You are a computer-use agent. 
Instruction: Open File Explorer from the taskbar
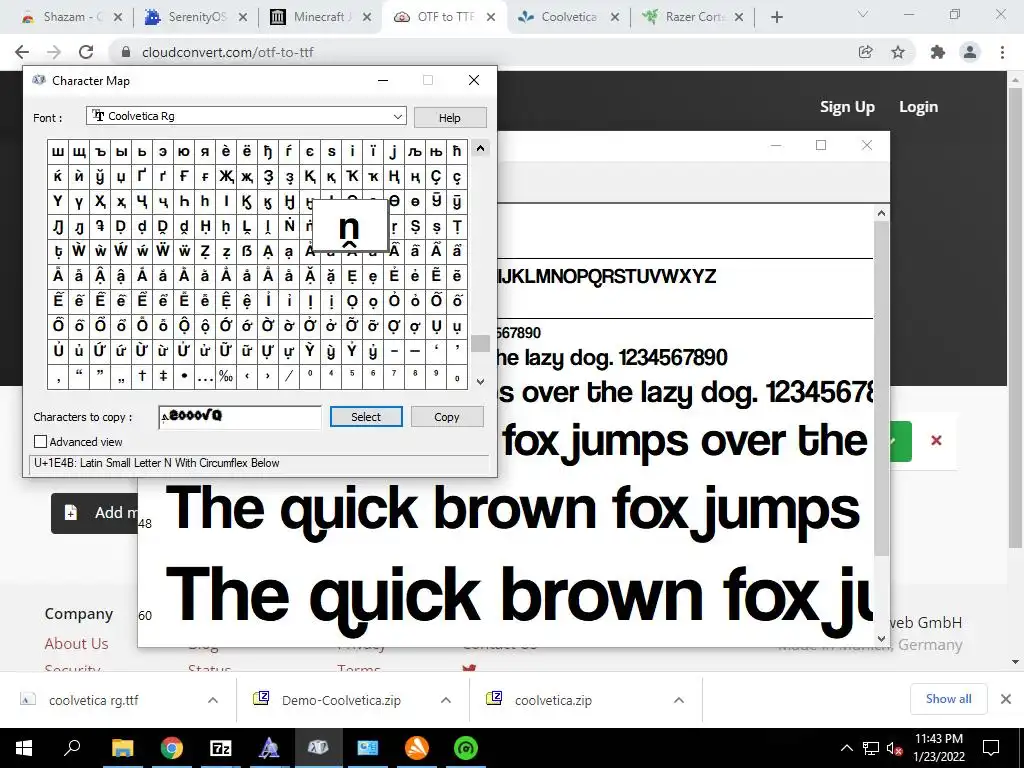point(122,748)
